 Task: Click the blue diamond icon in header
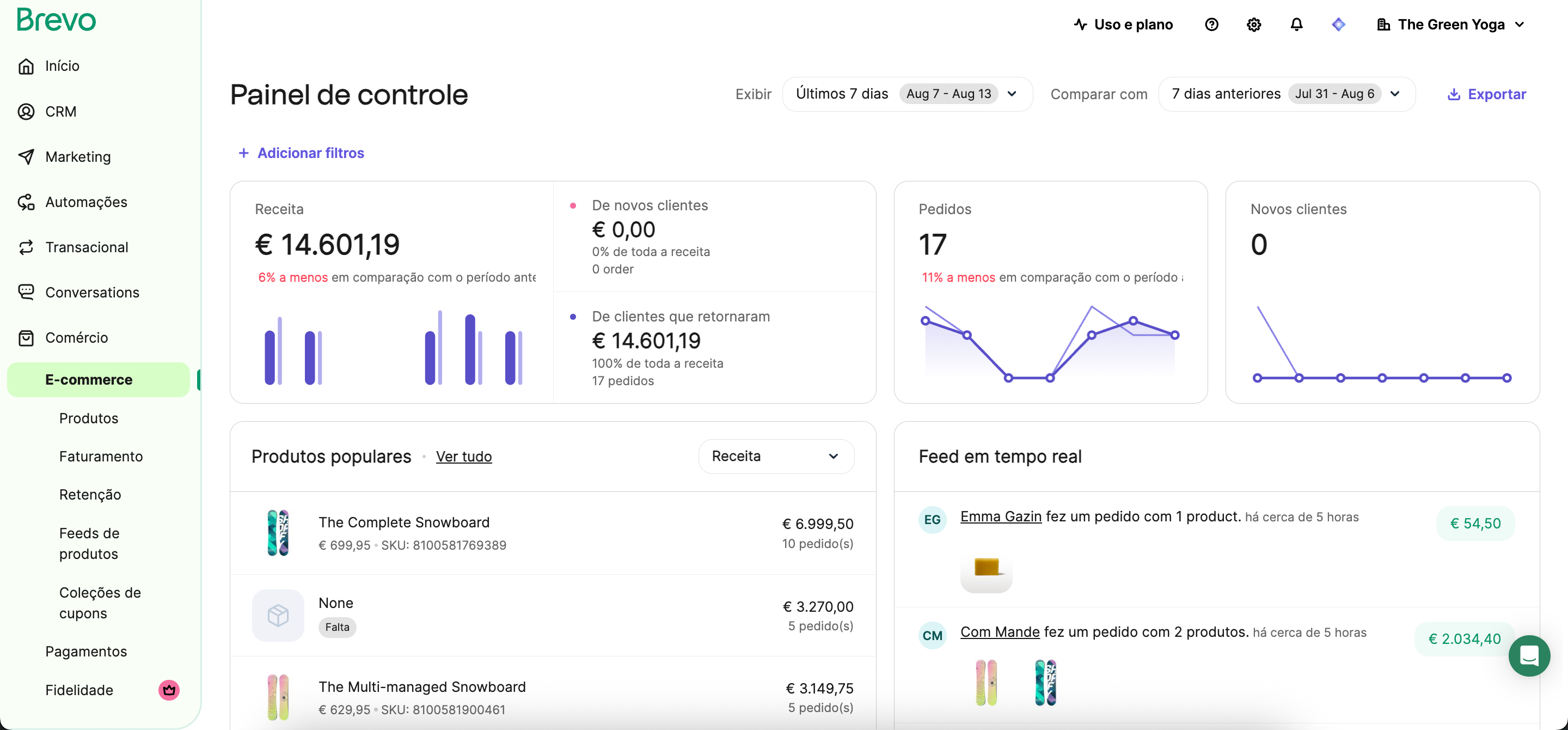point(1339,25)
